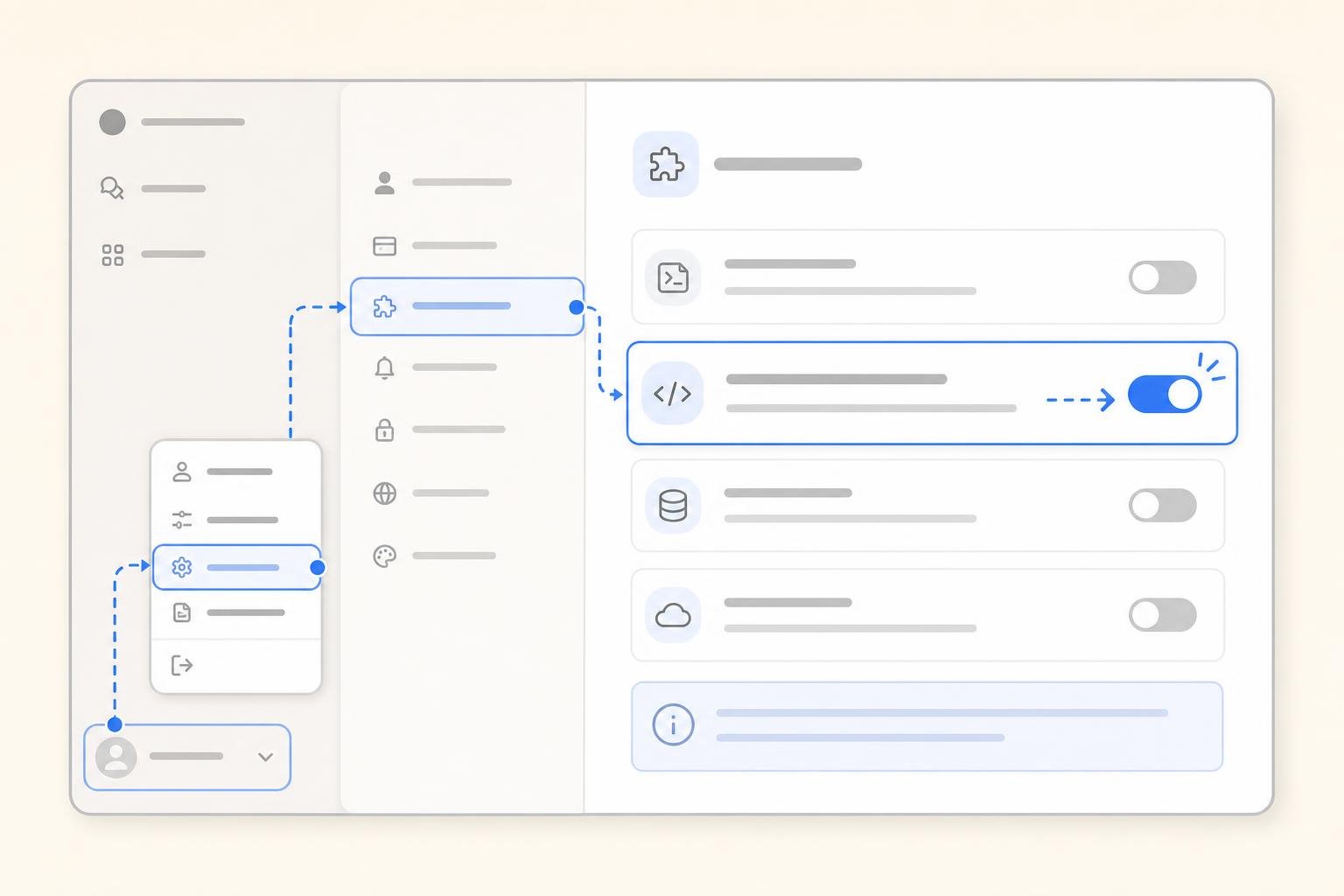Enable the toggle in the database row
This screenshot has height=896, width=1344.
[x=1162, y=506]
